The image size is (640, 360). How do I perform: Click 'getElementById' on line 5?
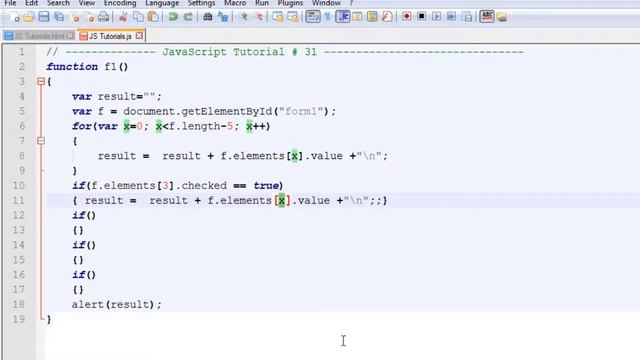227,111
